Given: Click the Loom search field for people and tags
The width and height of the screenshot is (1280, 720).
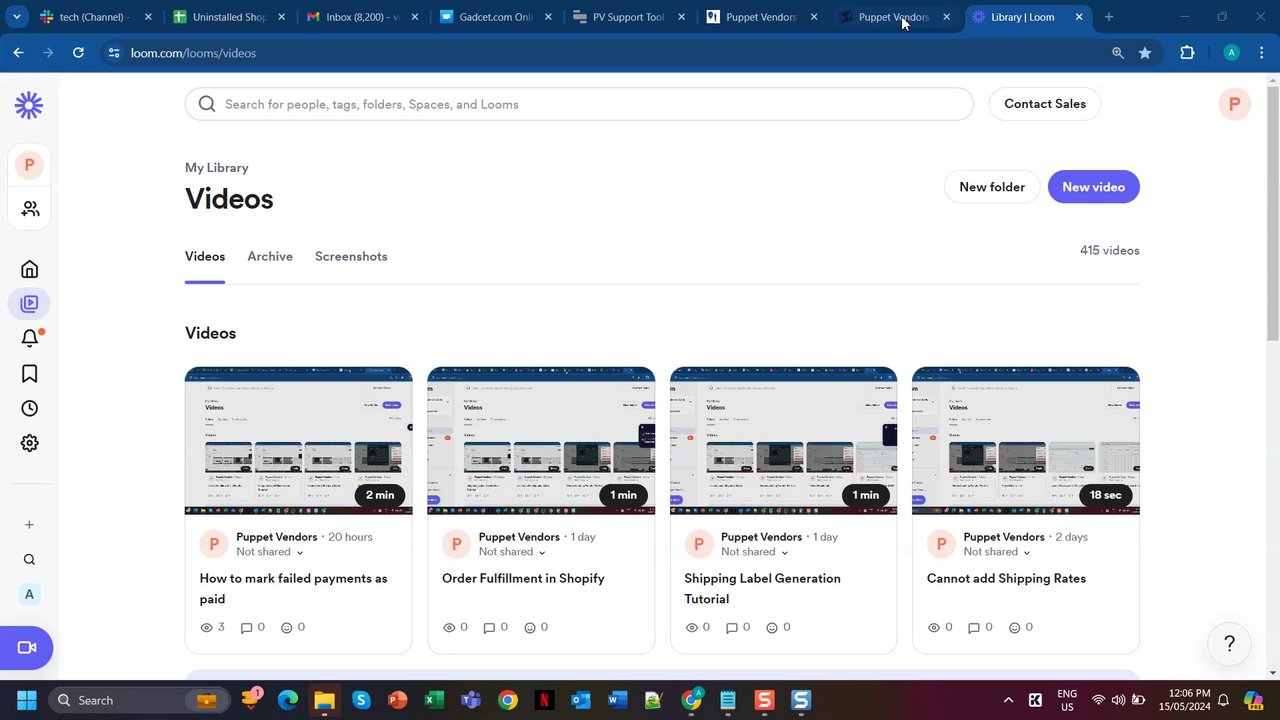Looking at the screenshot, I should 579,104.
